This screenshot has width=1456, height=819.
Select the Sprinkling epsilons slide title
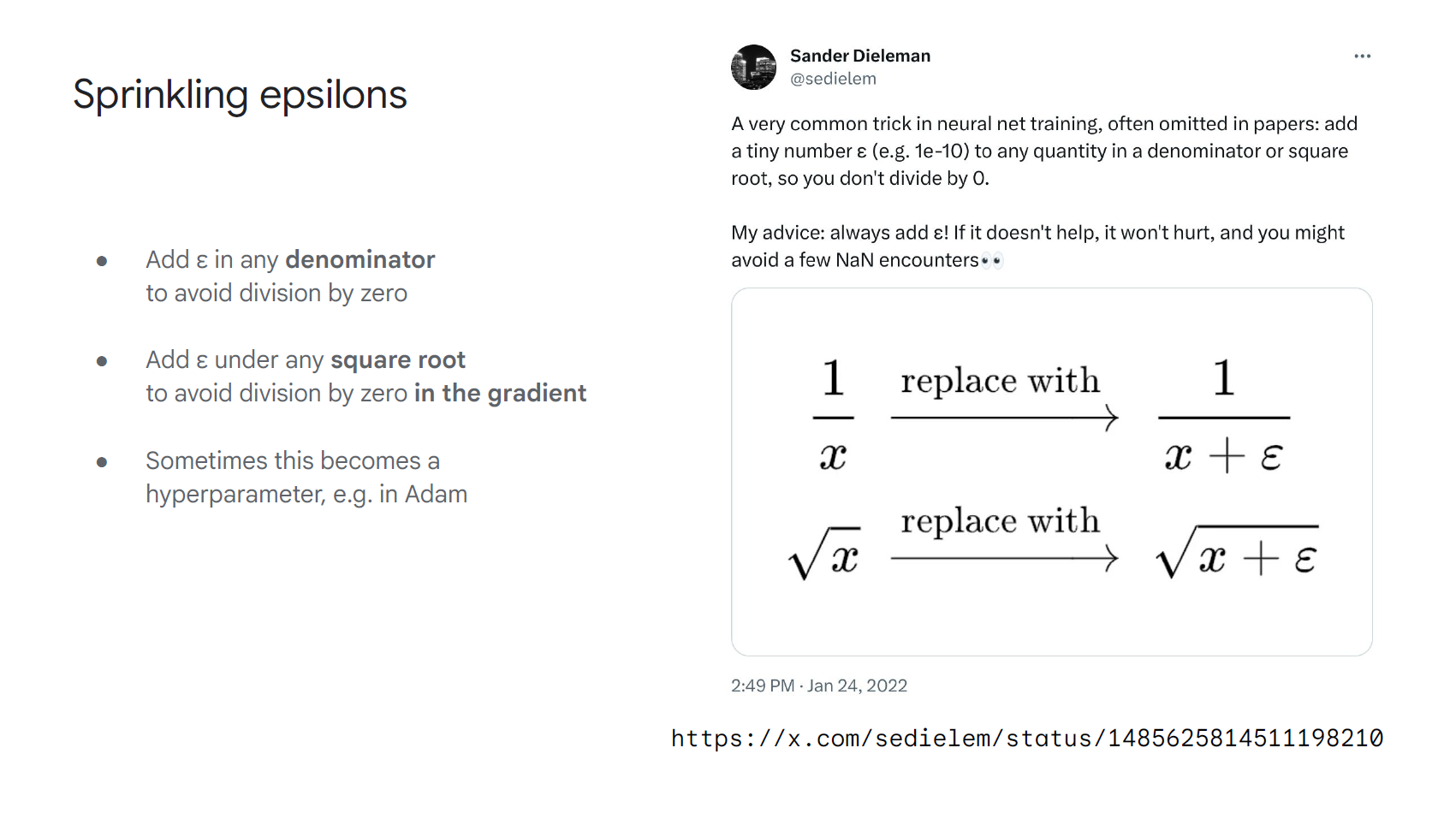click(x=240, y=95)
